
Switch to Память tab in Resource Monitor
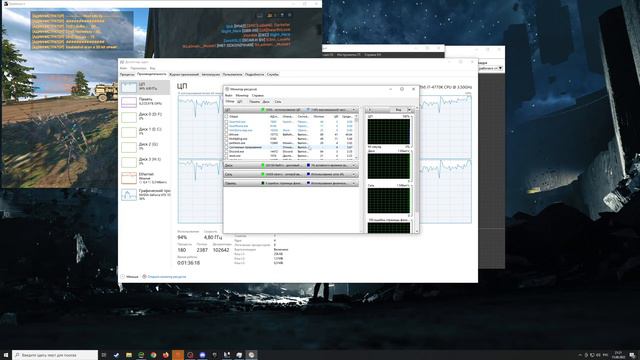(x=254, y=101)
